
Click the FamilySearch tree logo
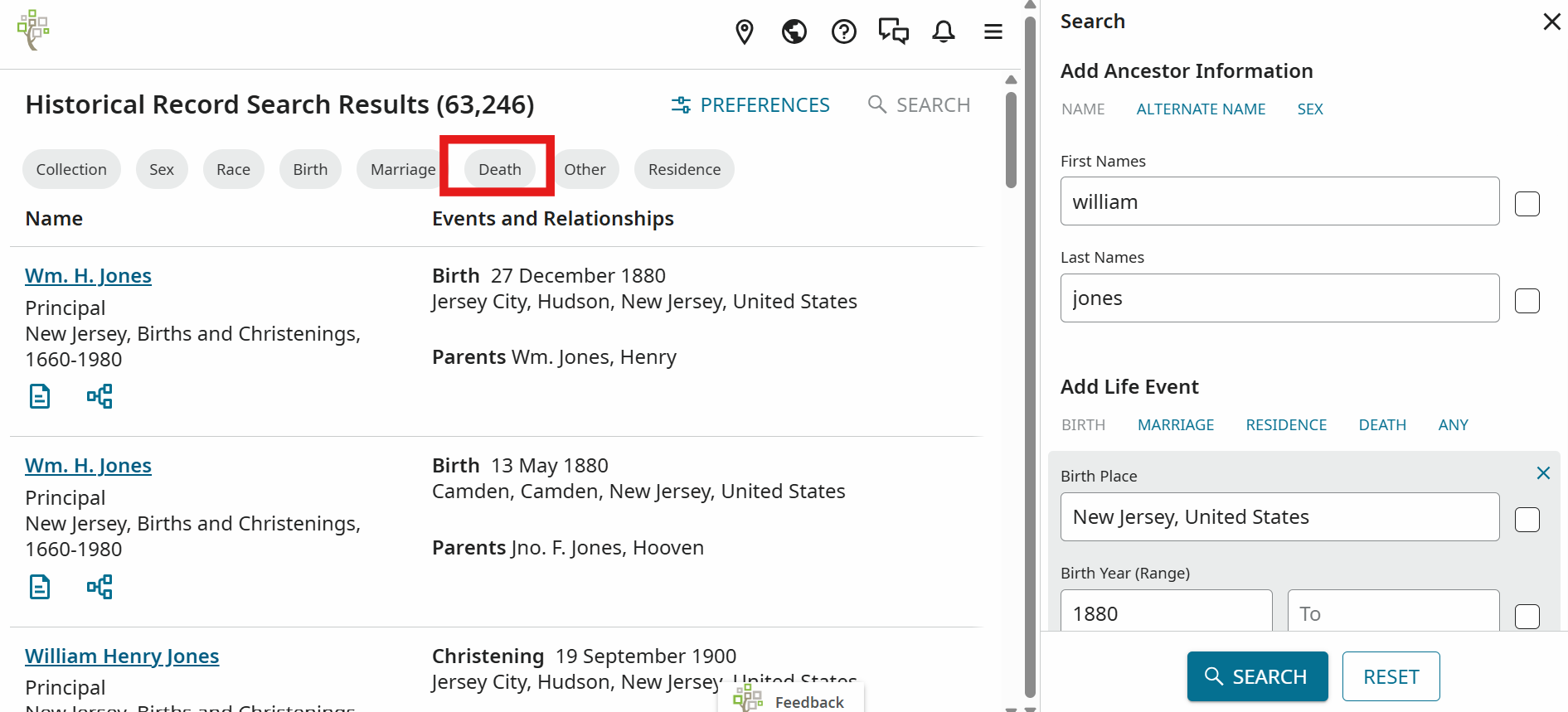pos(33,30)
